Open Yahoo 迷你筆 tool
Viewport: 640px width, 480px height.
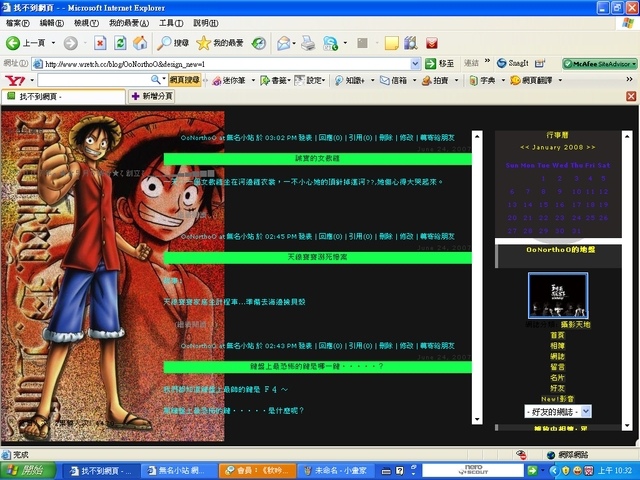click(x=229, y=80)
